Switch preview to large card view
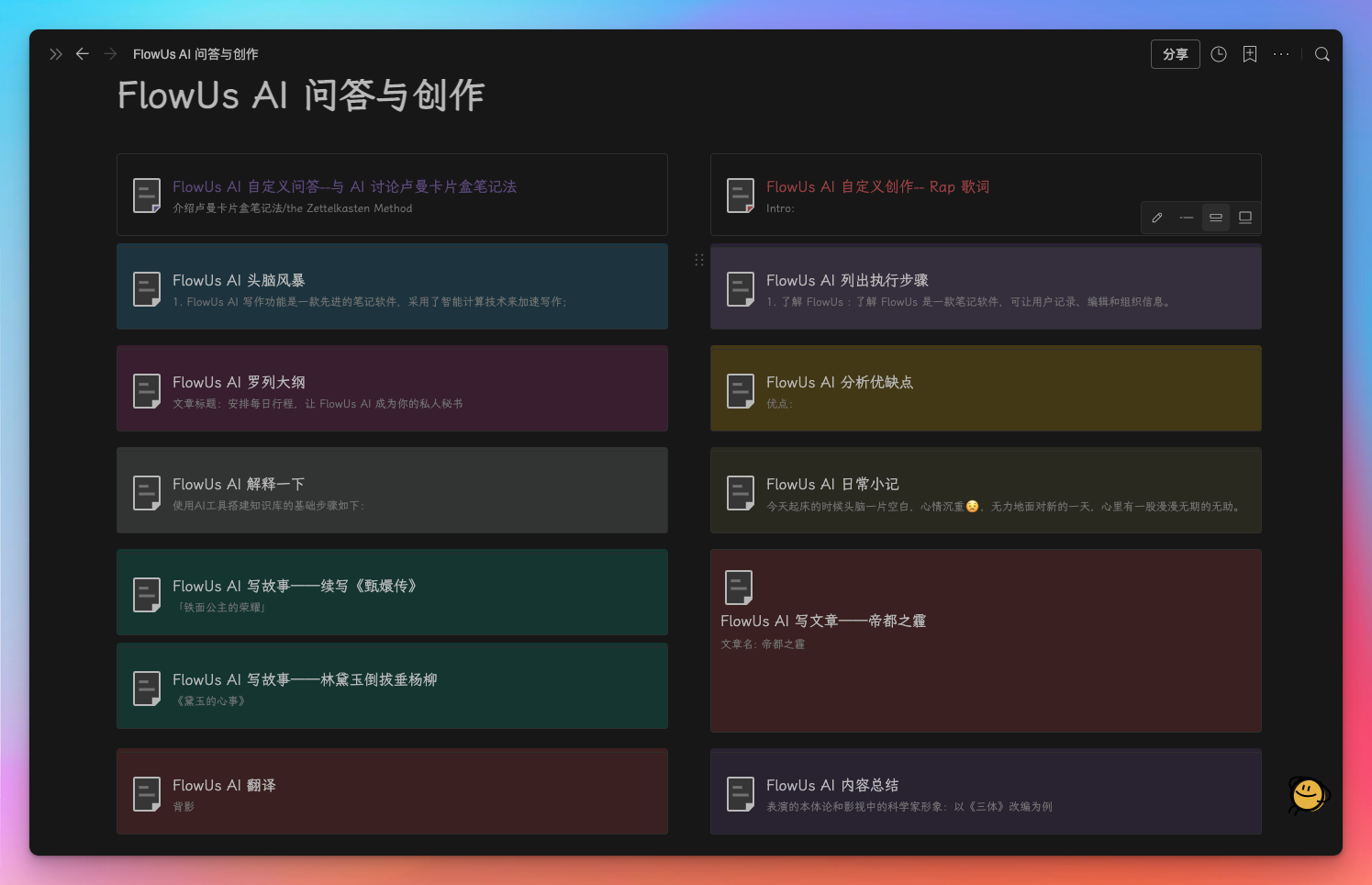Screen dimensions: 1372x885 coord(1244,218)
